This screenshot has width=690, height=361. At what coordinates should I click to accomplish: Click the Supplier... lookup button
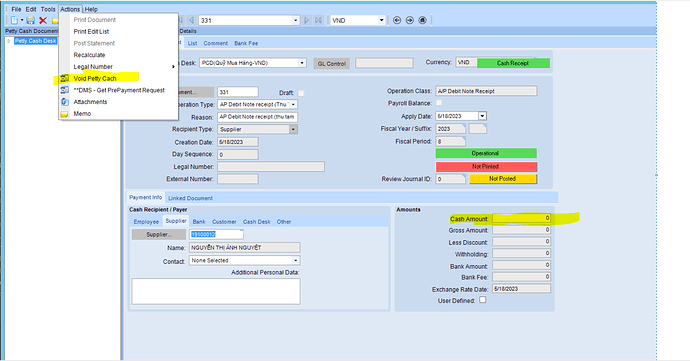tap(159, 235)
